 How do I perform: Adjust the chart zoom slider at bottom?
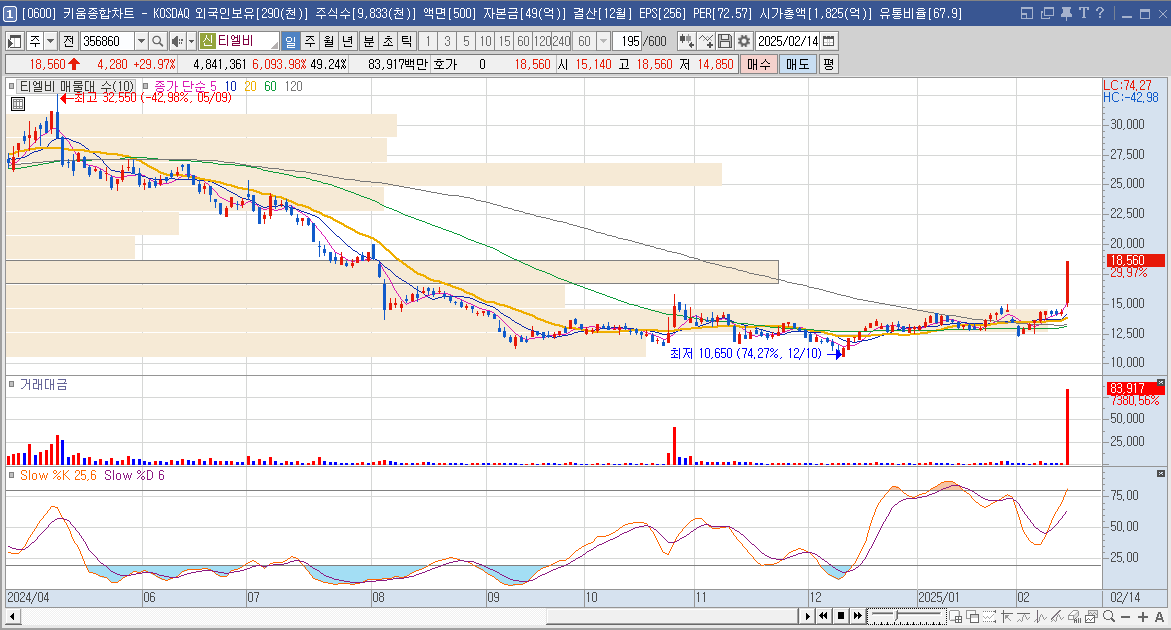click(906, 616)
